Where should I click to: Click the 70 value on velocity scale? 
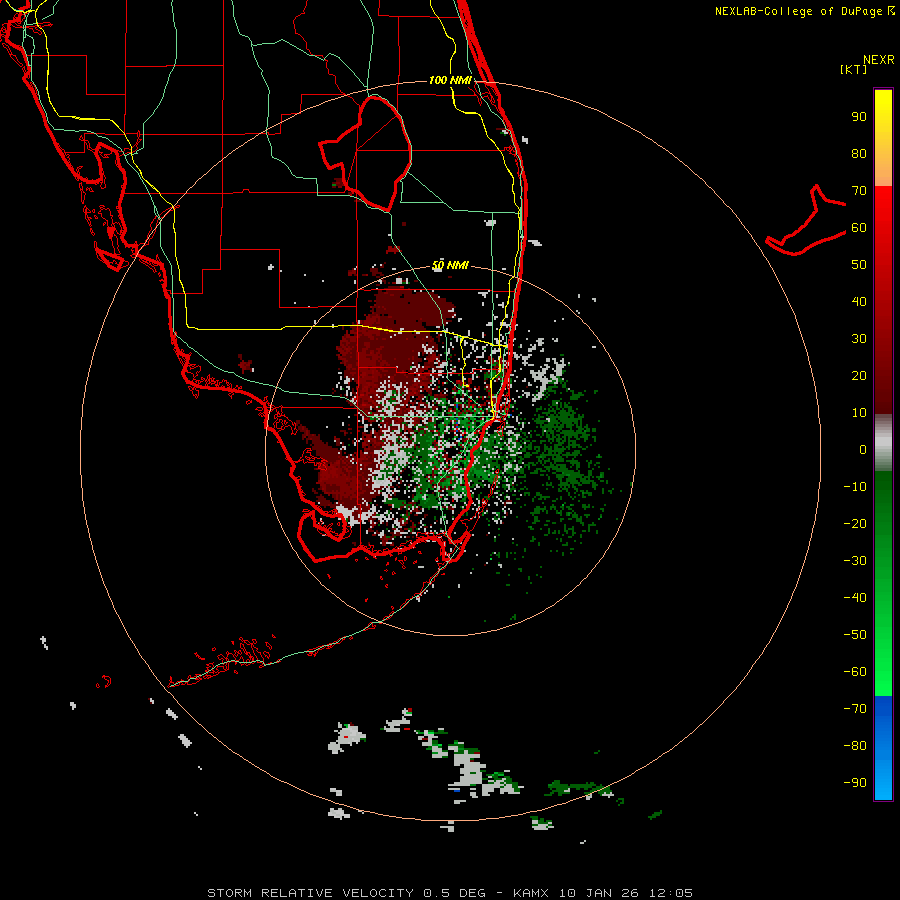pos(859,191)
